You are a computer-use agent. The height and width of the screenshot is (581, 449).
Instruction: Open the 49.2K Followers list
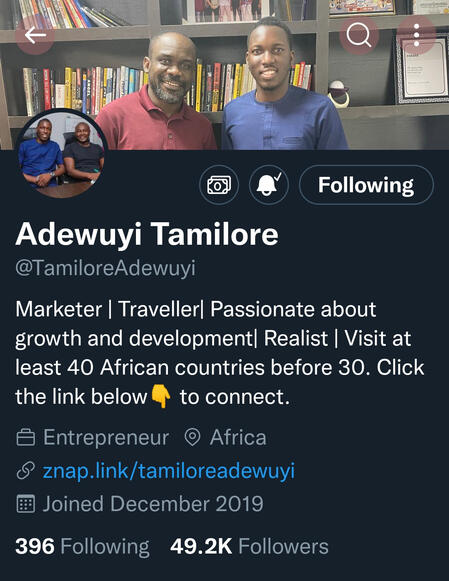point(249,547)
